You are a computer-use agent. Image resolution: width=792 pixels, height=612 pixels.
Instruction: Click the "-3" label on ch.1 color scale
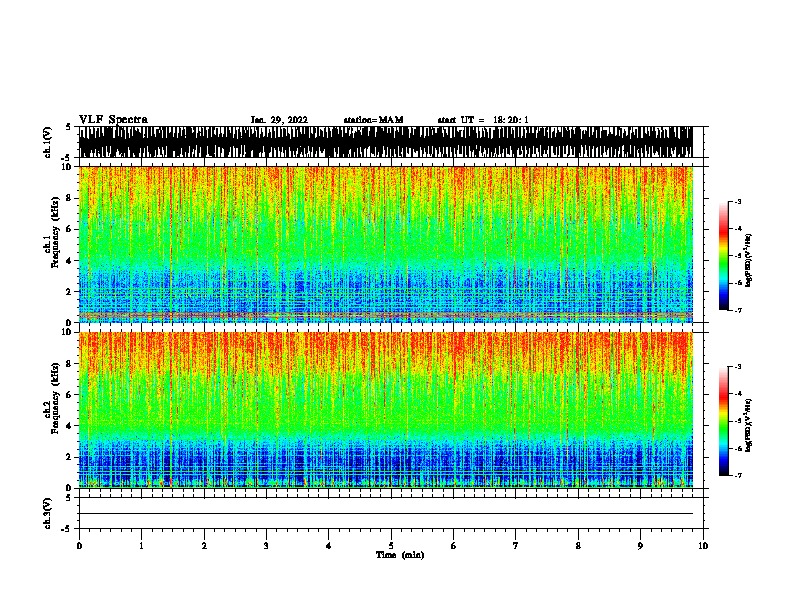tap(737, 202)
